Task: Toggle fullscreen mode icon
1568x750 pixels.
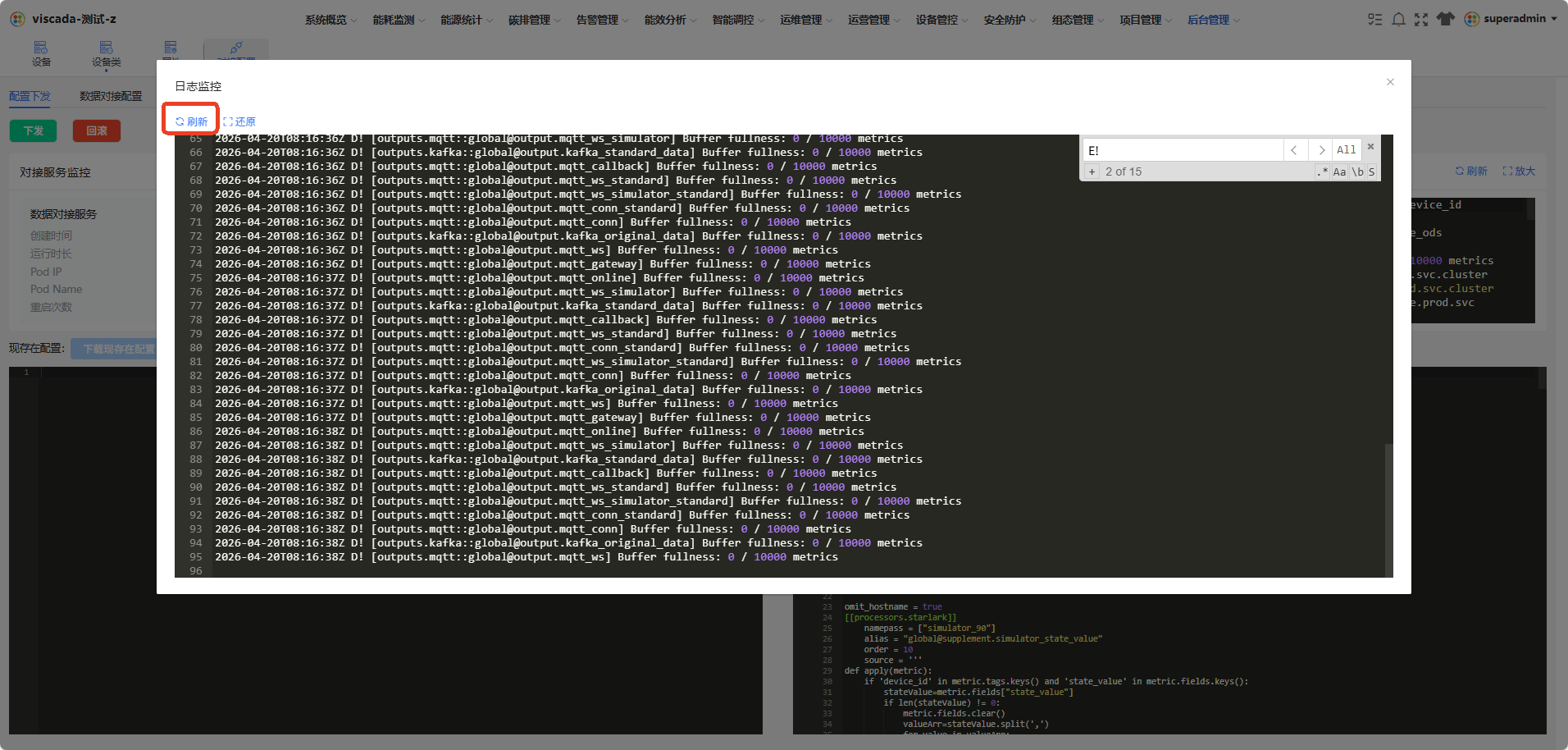Action: pyautogui.click(x=1421, y=19)
